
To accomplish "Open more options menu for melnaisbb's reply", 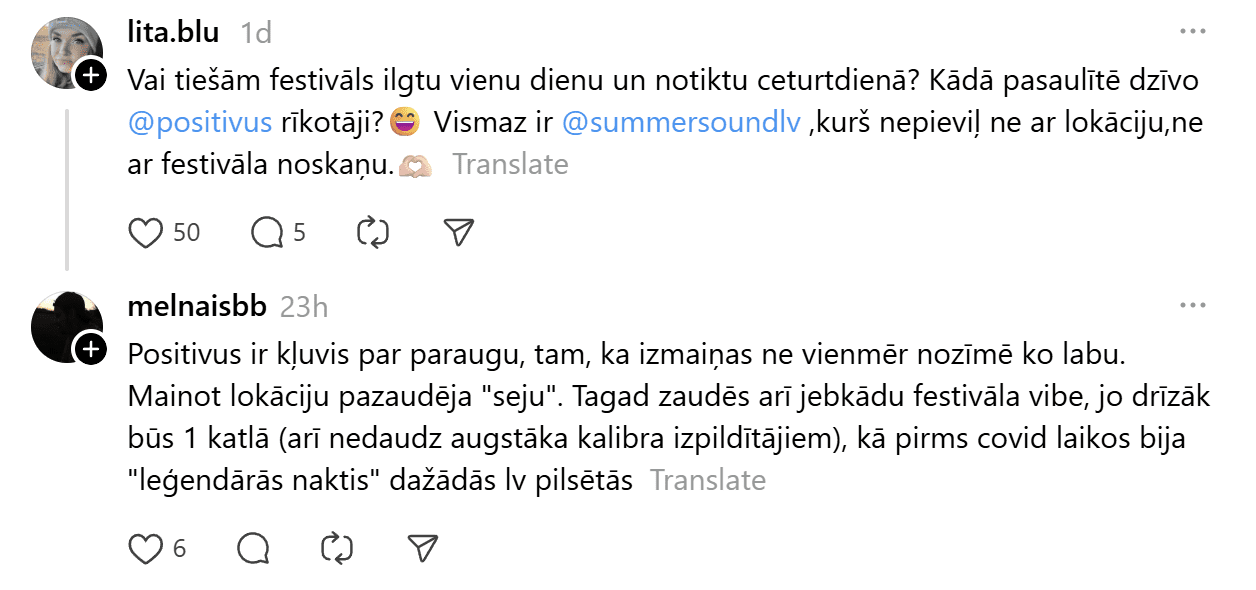I will point(1193,306).
